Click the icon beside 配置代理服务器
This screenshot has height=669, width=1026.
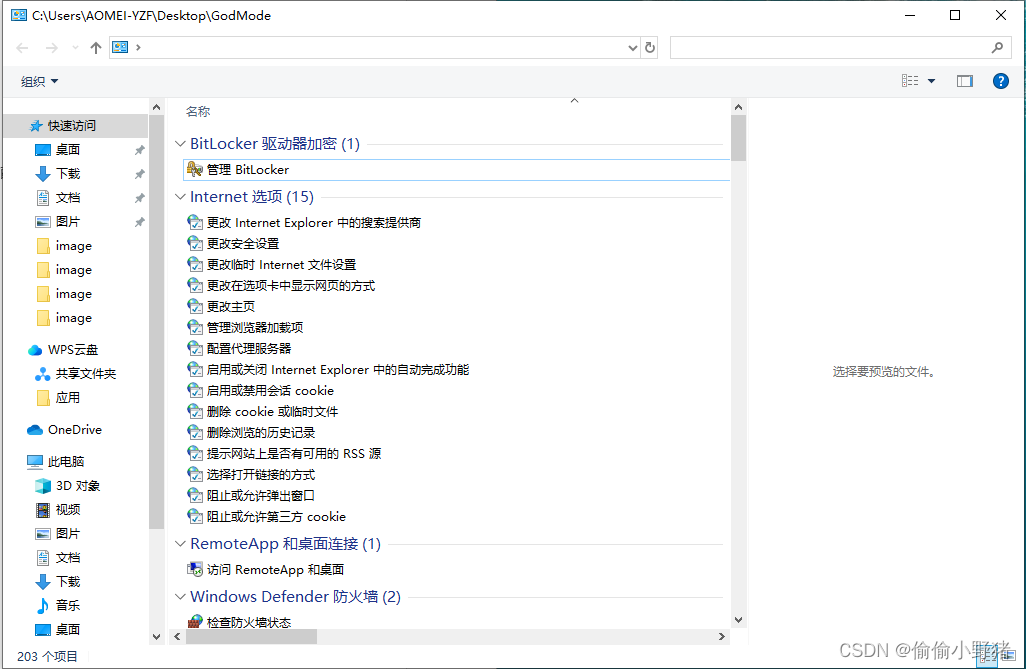tap(195, 348)
